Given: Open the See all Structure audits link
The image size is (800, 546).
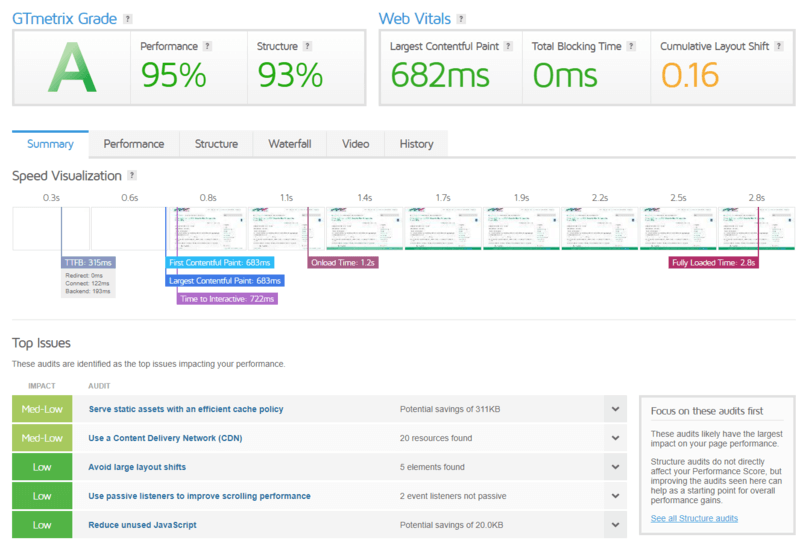Looking at the screenshot, I should point(694,518).
